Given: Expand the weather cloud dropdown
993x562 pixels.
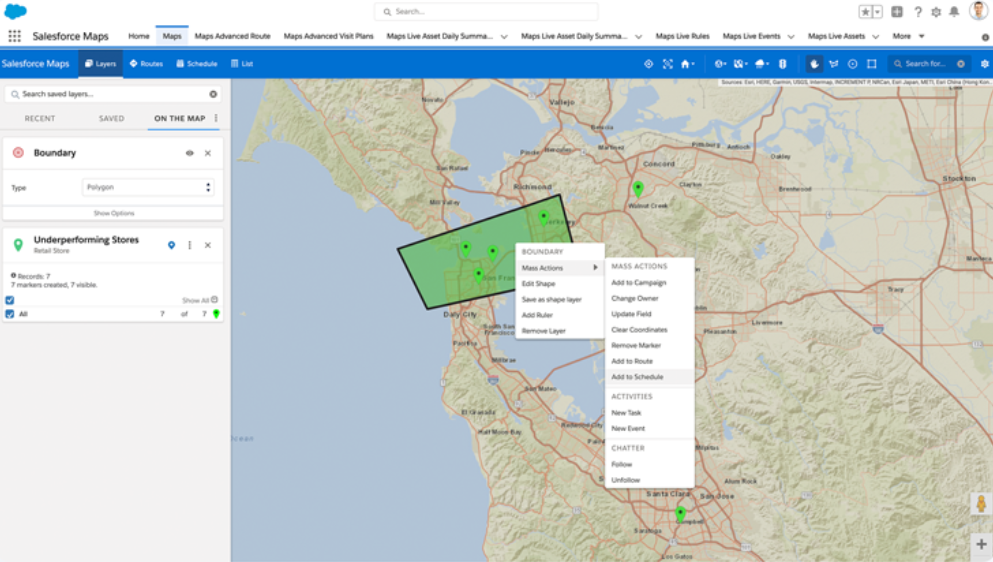Looking at the screenshot, I should (x=762, y=63).
